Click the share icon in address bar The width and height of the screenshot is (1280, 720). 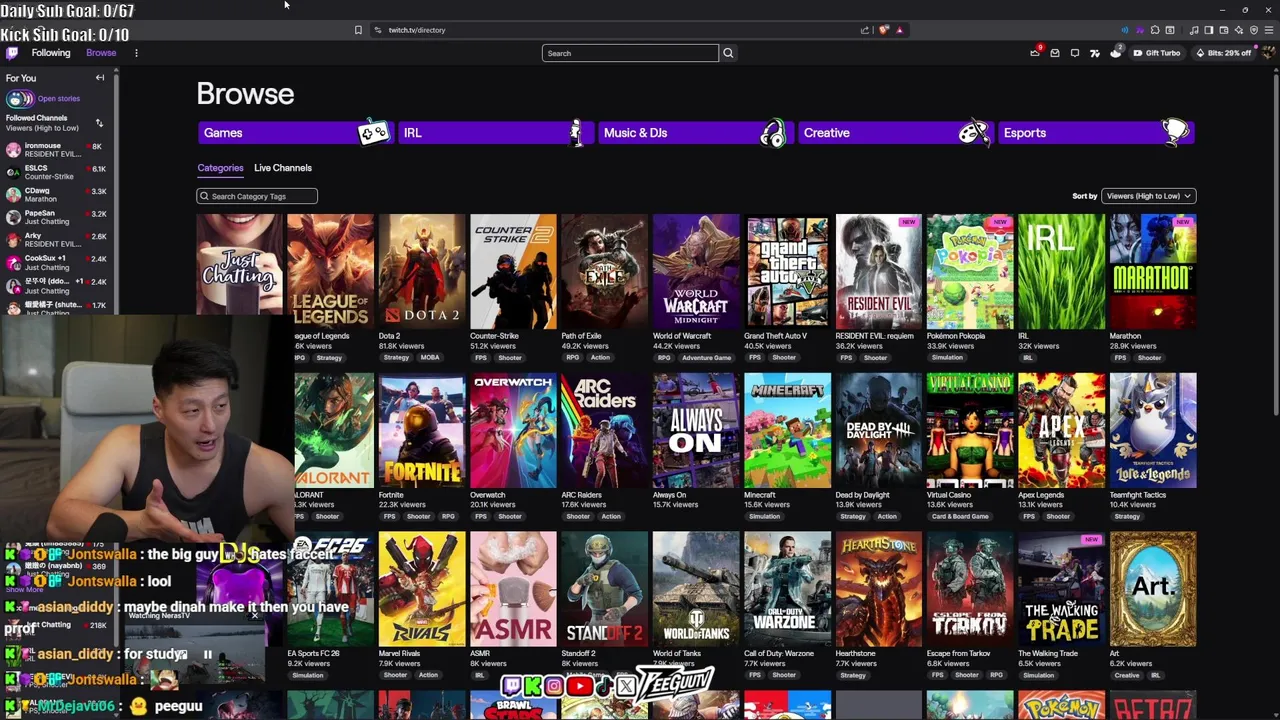(865, 30)
